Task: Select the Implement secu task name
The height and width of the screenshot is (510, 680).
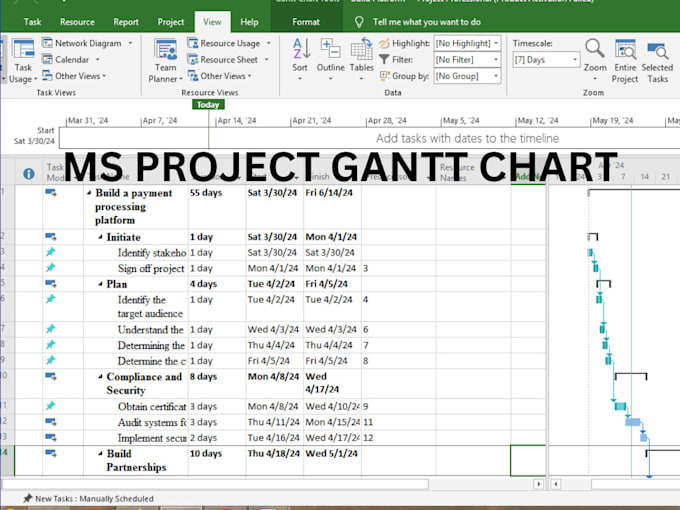Action: [152, 438]
